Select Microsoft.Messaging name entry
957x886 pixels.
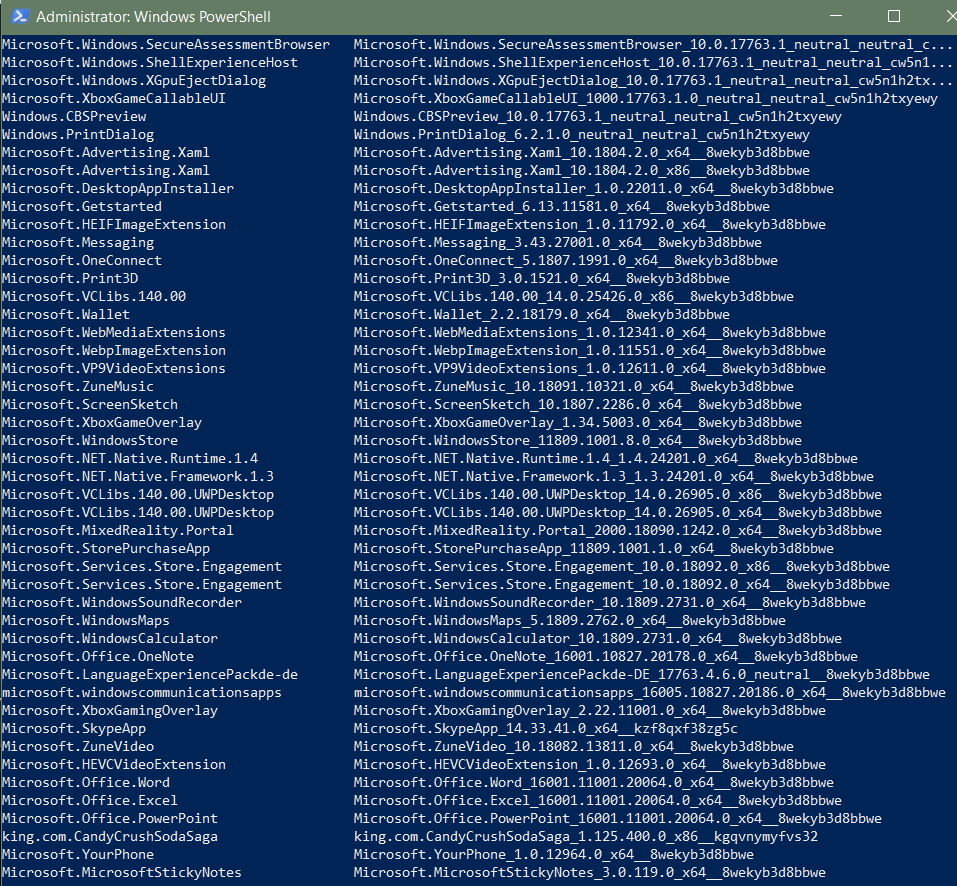coord(78,243)
